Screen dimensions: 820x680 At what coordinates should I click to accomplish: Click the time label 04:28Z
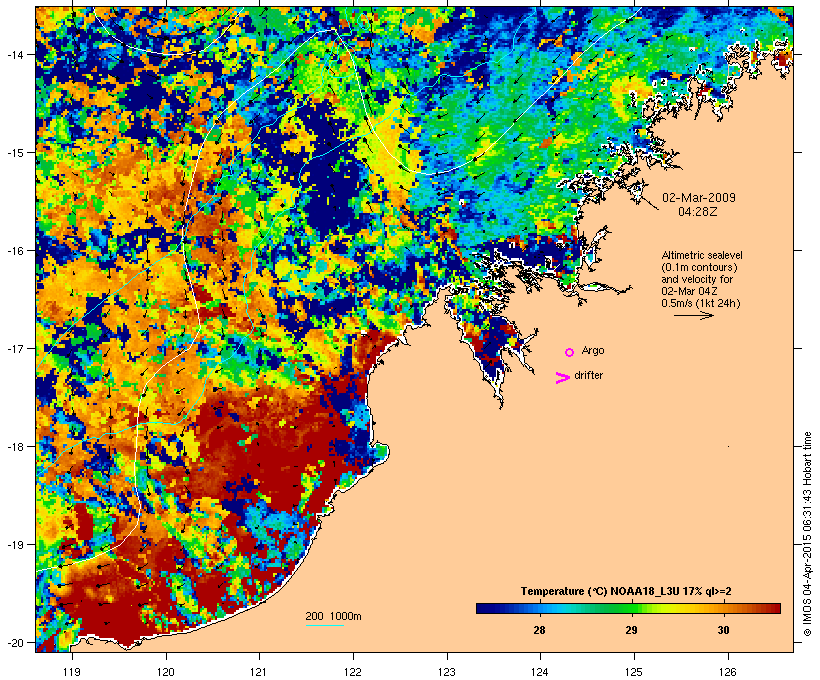tap(698, 212)
